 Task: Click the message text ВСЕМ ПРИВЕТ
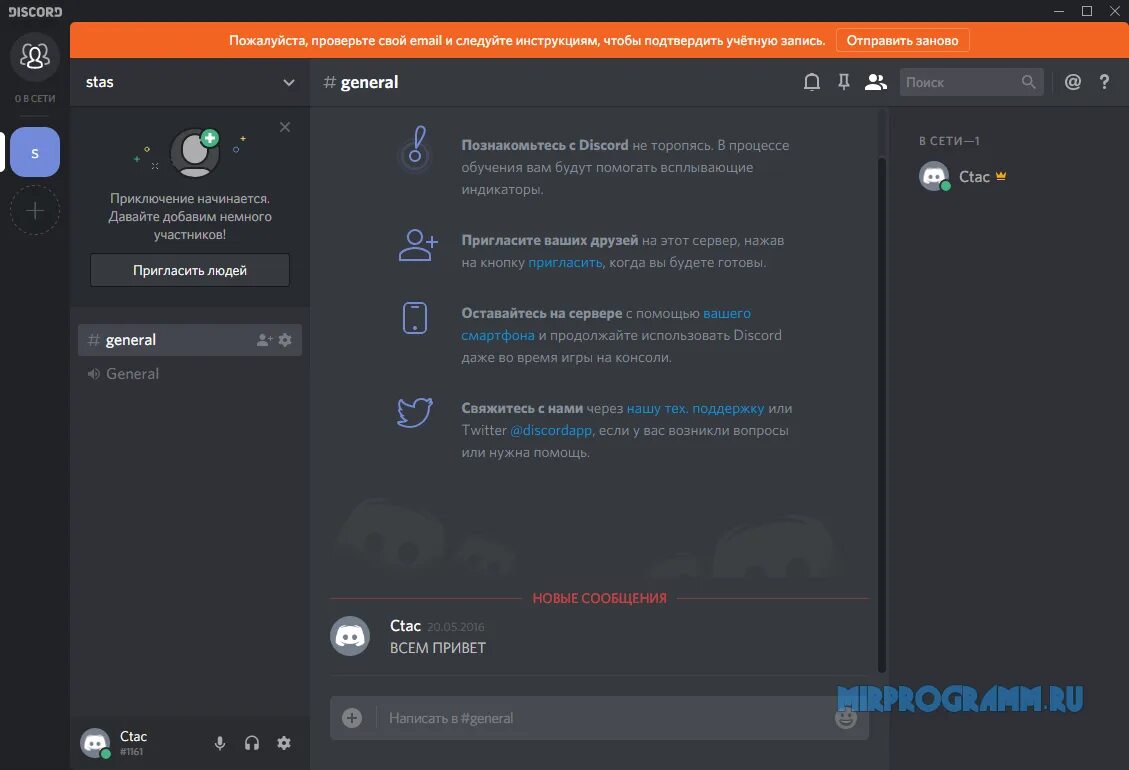(x=438, y=648)
